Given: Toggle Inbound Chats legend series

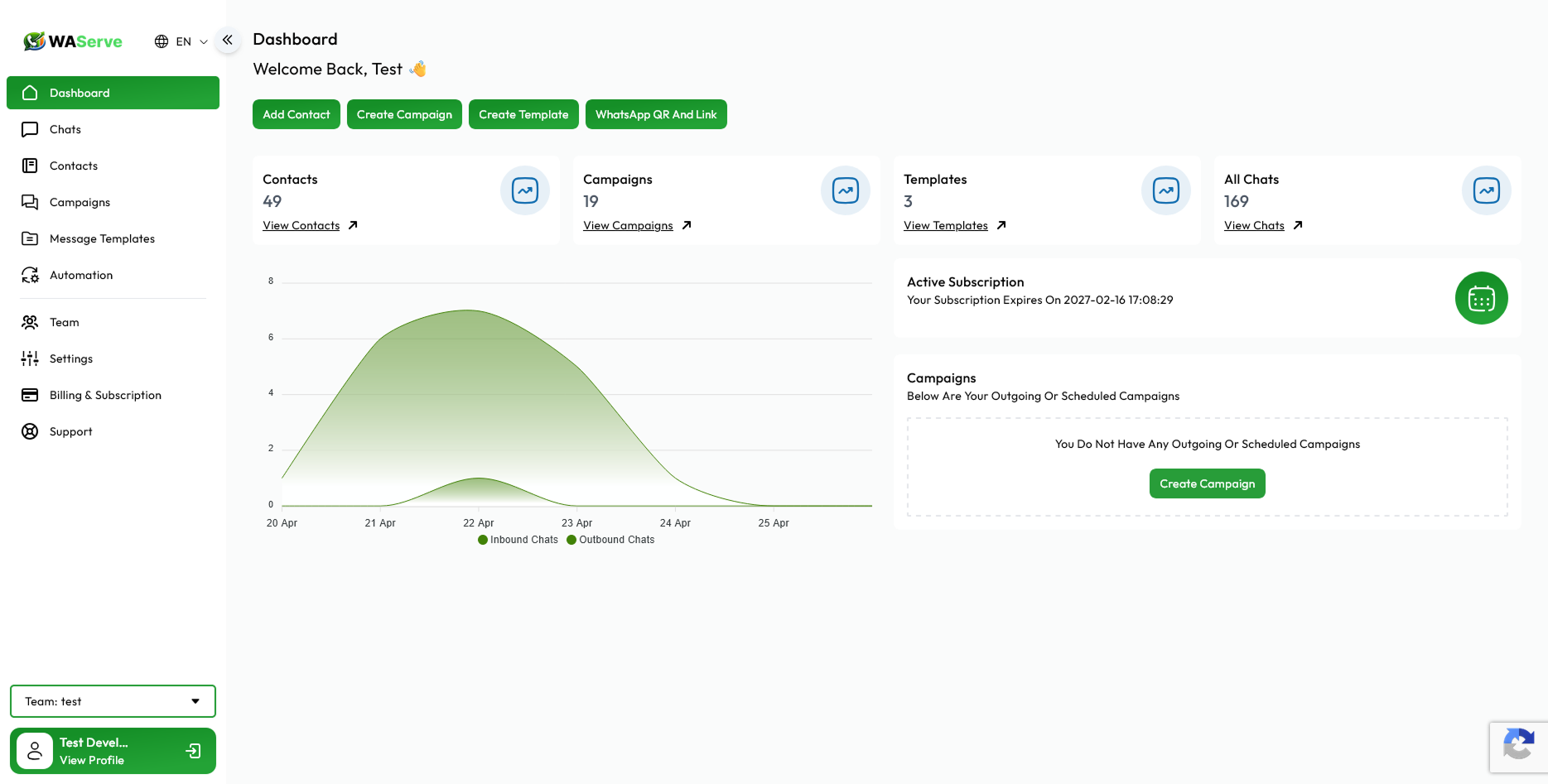Looking at the screenshot, I should [x=518, y=540].
